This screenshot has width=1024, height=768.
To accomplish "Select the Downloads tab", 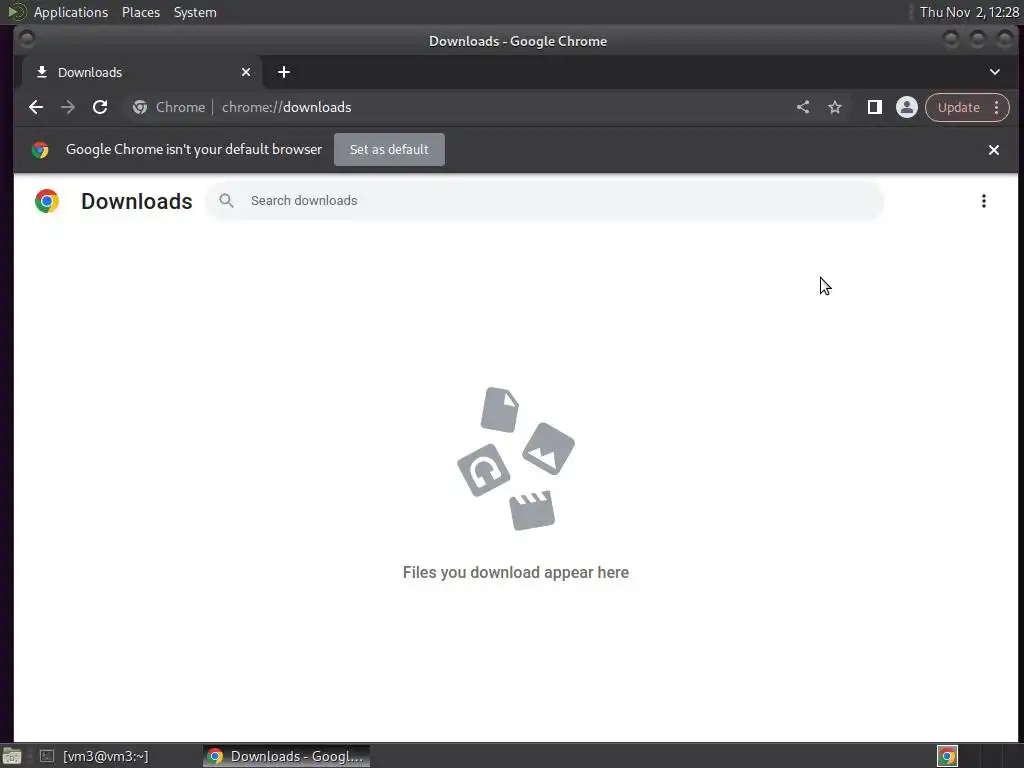I will [142, 72].
